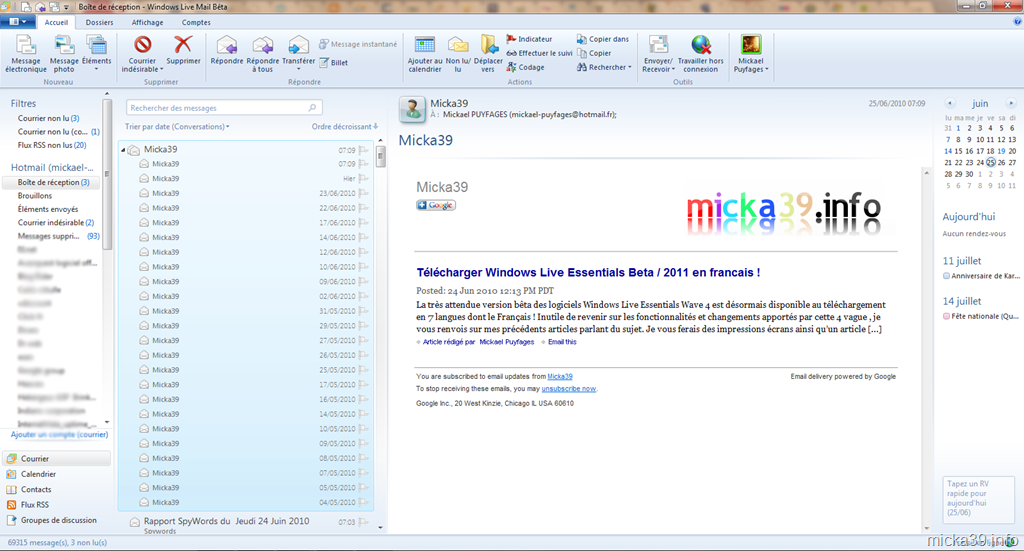Select Courrier non lu (3) filter
The height and width of the screenshot is (551, 1024).
point(48,118)
